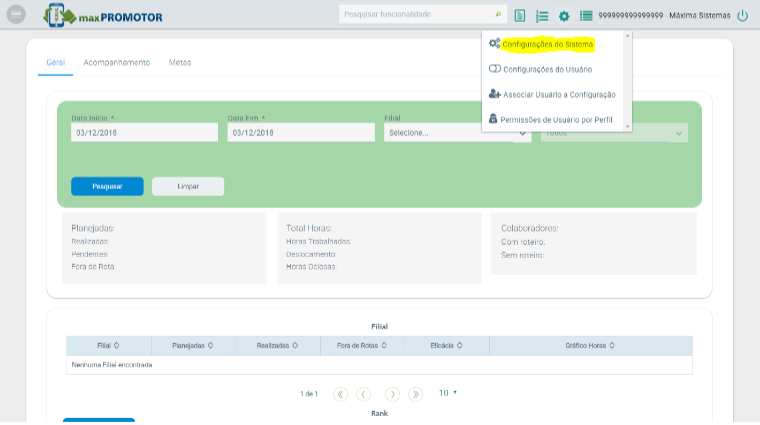Go to the previous results page
The width and height of the screenshot is (760, 425).
click(364, 394)
